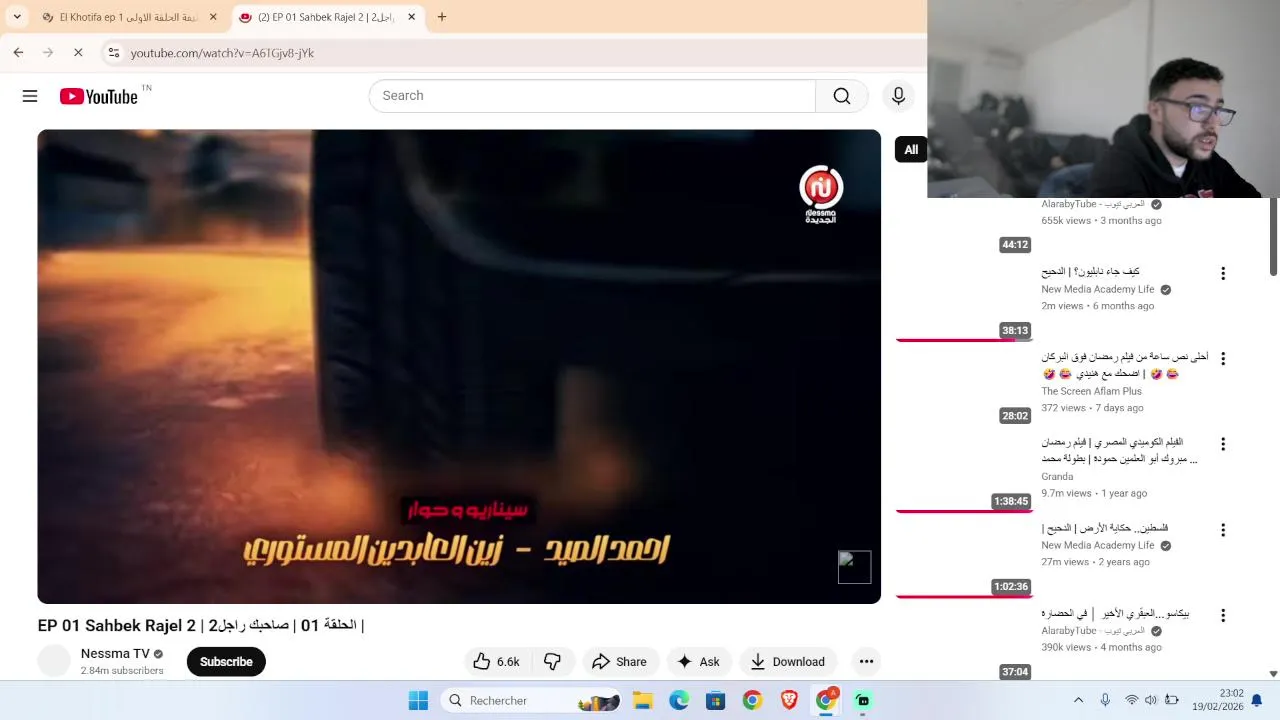
Task: Open the Nessma TV channel name link
Action: click(115, 653)
